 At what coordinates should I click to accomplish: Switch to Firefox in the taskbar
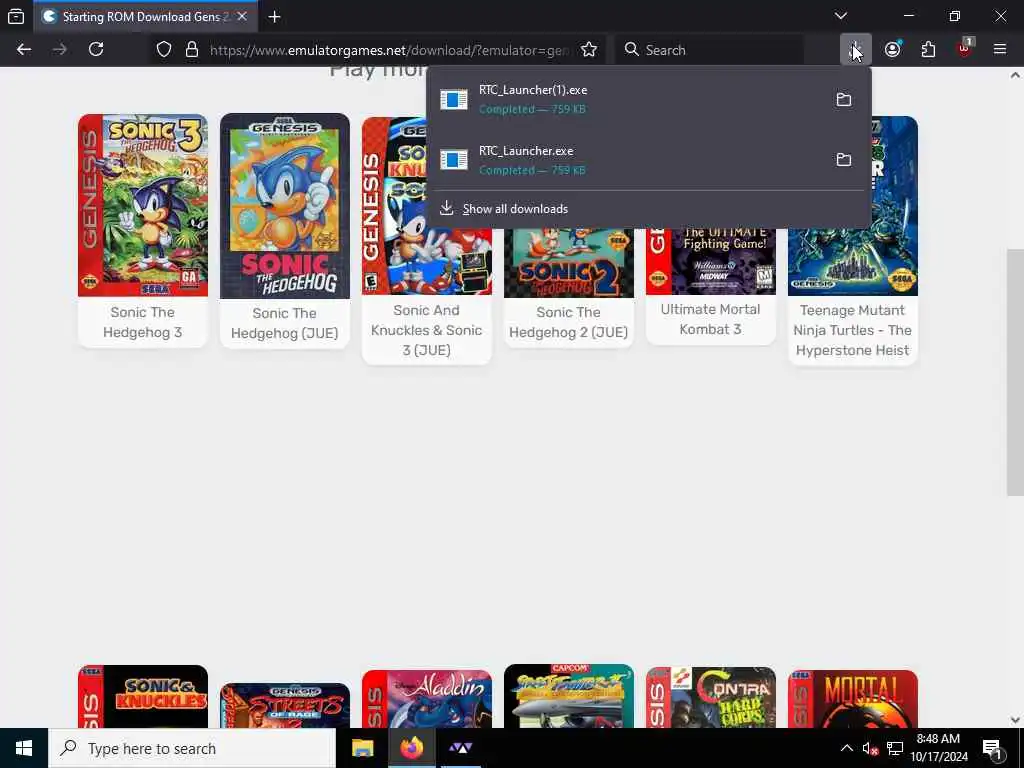coord(411,748)
